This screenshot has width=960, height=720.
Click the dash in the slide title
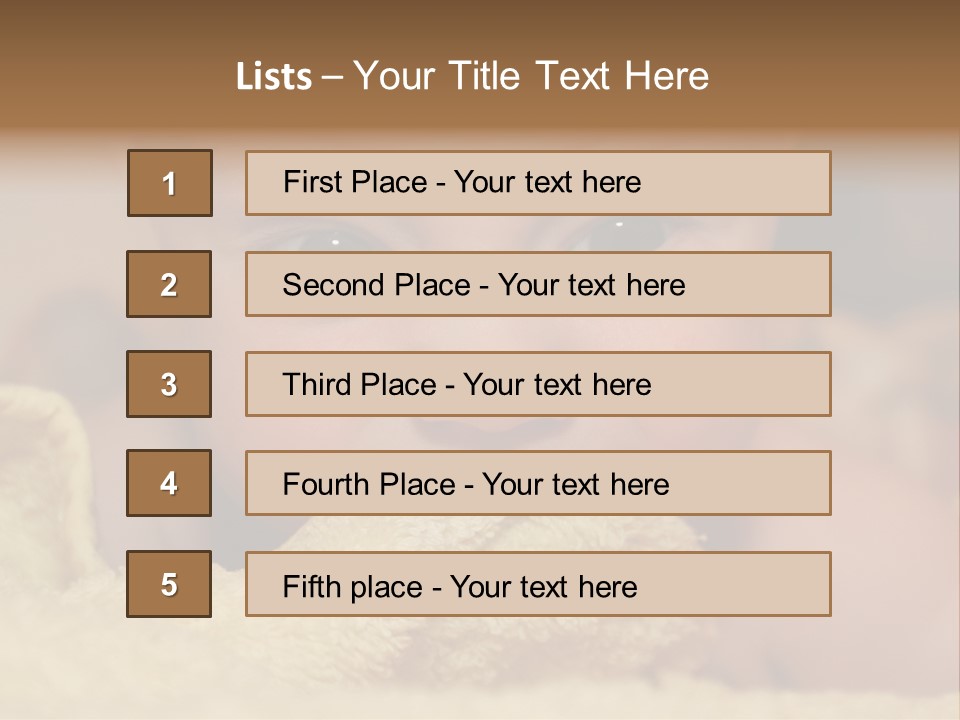click(x=333, y=76)
